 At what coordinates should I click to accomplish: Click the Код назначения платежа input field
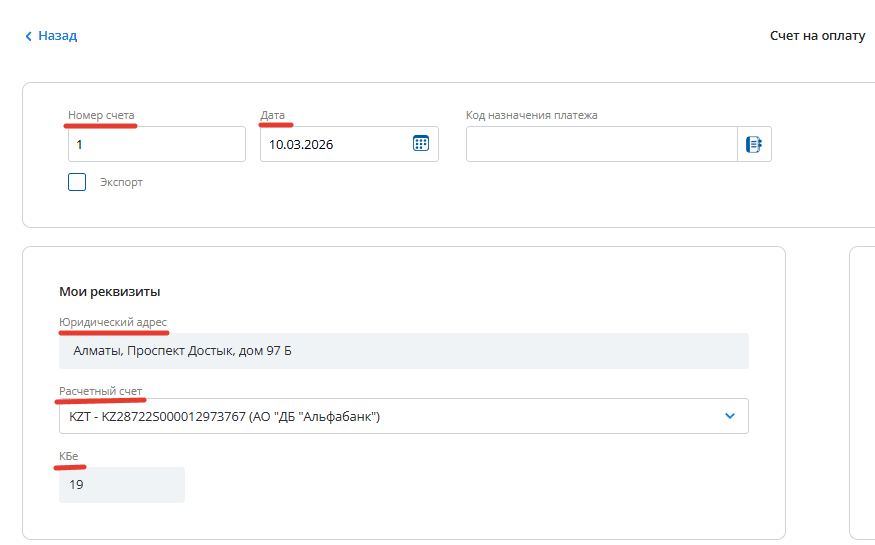tap(601, 144)
